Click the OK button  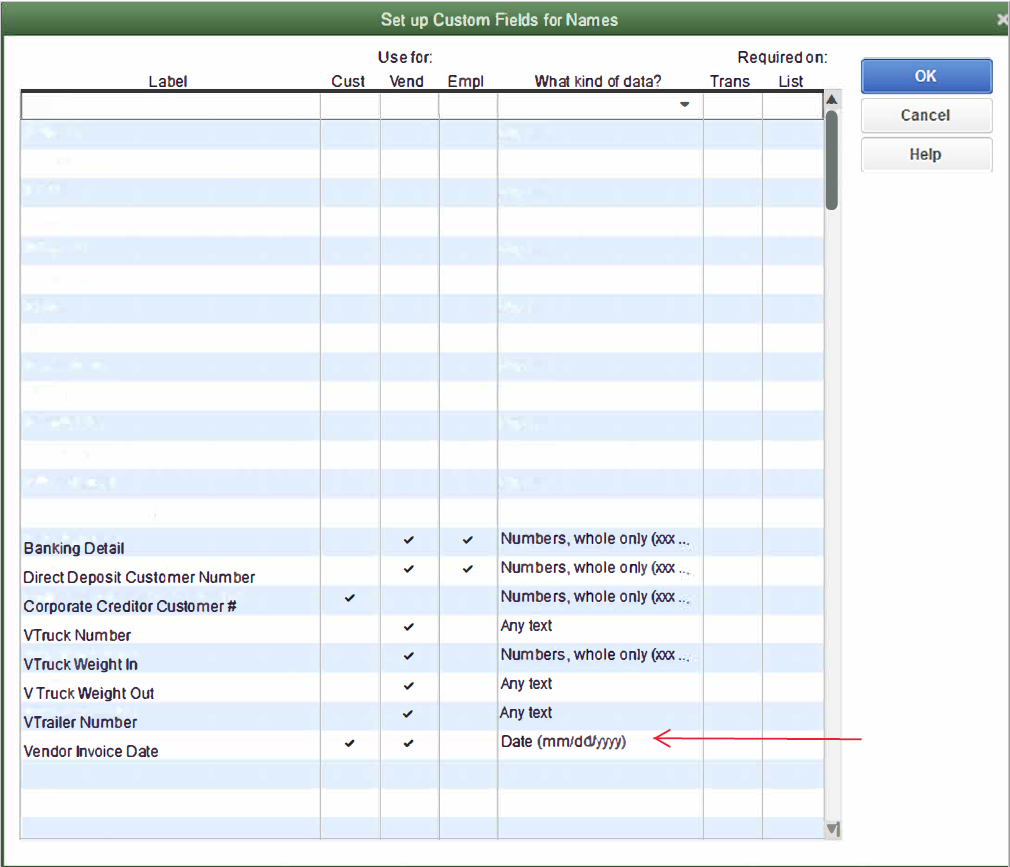[925, 76]
